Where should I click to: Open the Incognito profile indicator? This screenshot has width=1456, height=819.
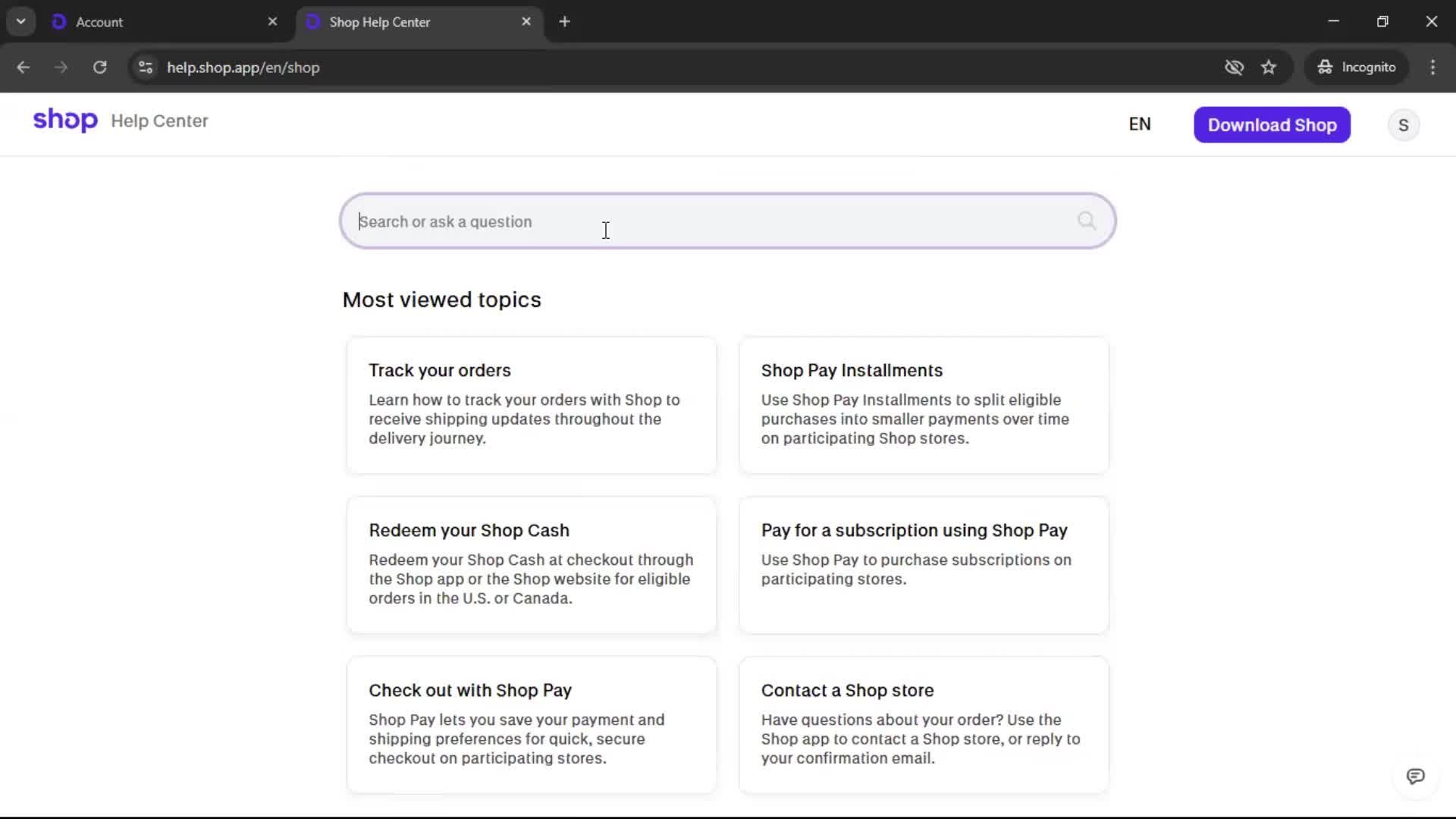[x=1357, y=67]
